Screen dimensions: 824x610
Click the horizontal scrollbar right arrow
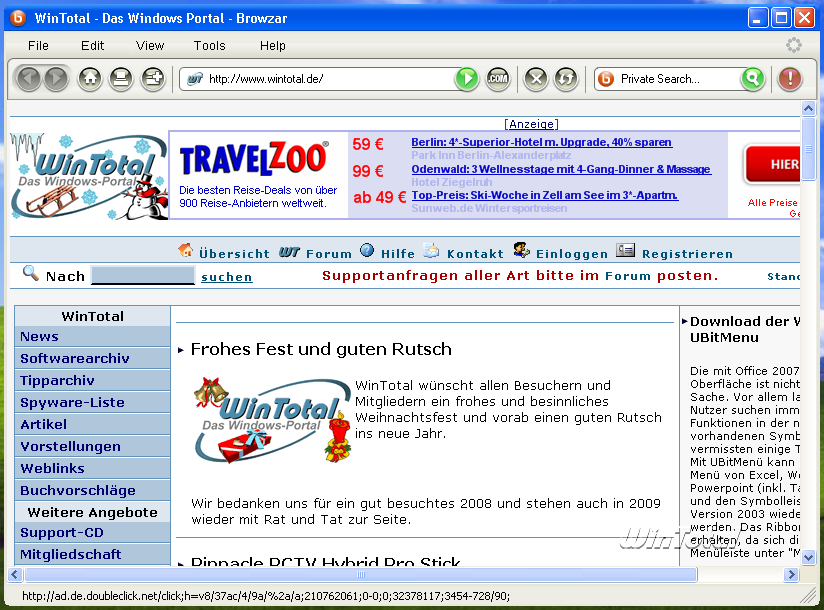[x=791, y=574]
